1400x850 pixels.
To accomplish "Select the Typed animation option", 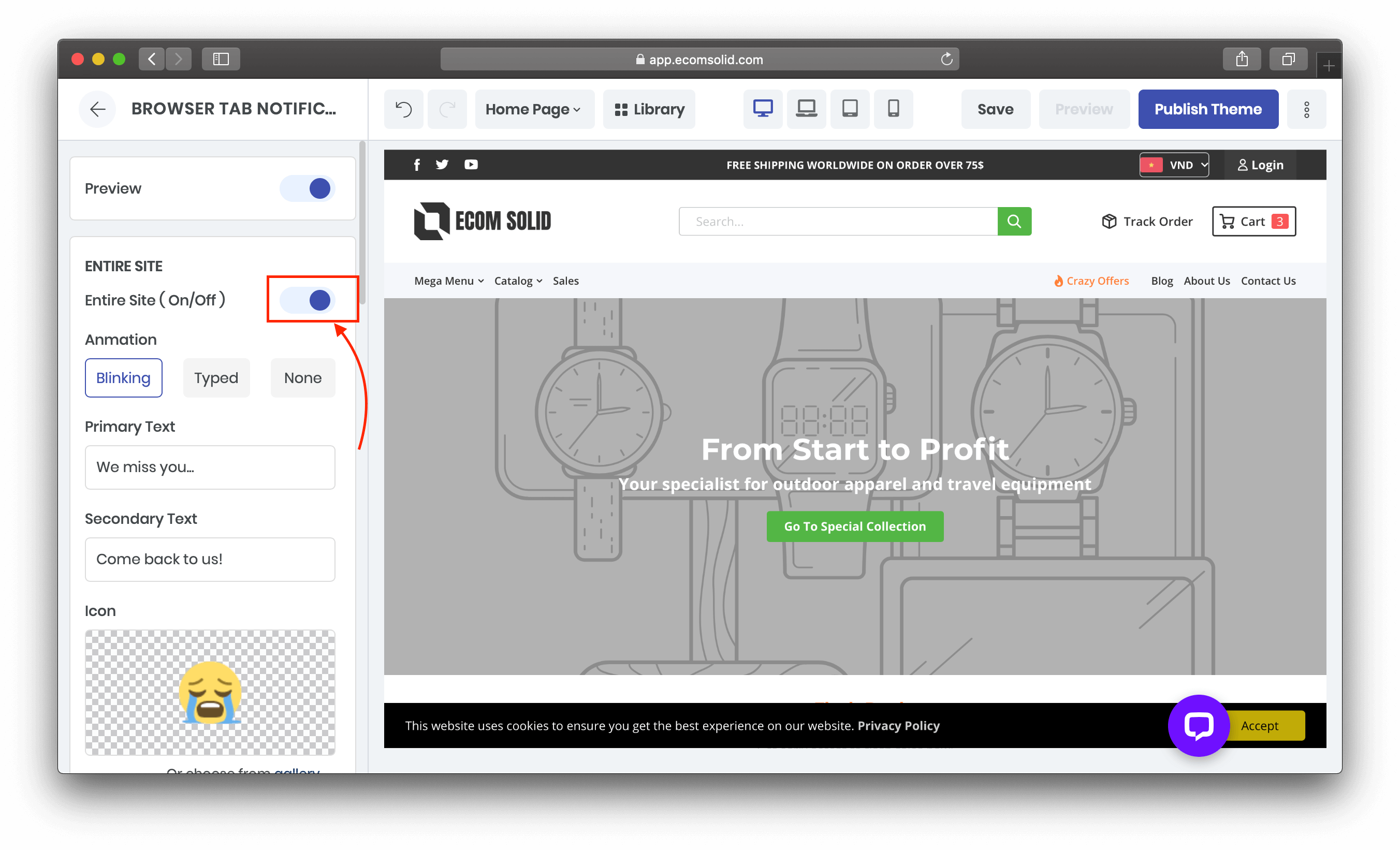I will [x=216, y=378].
